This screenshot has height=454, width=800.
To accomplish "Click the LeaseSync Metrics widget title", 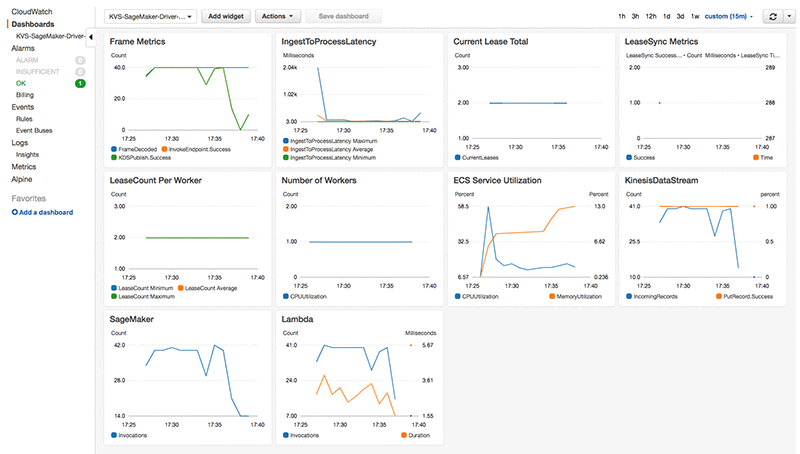I will coord(661,42).
